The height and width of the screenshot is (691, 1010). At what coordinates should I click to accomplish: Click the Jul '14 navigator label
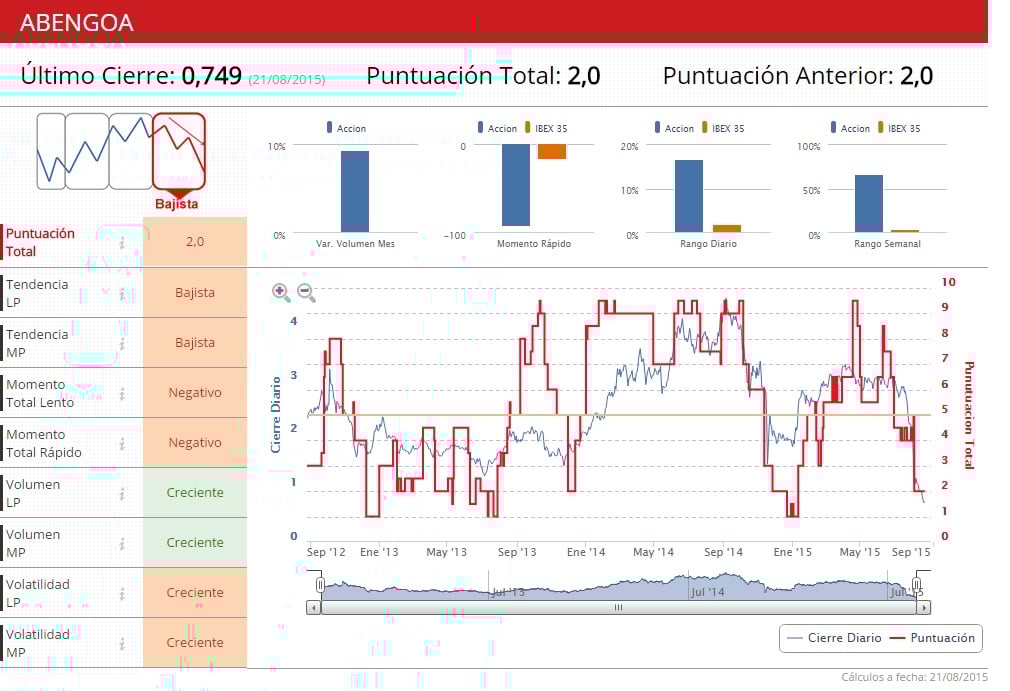(x=707, y=592)
